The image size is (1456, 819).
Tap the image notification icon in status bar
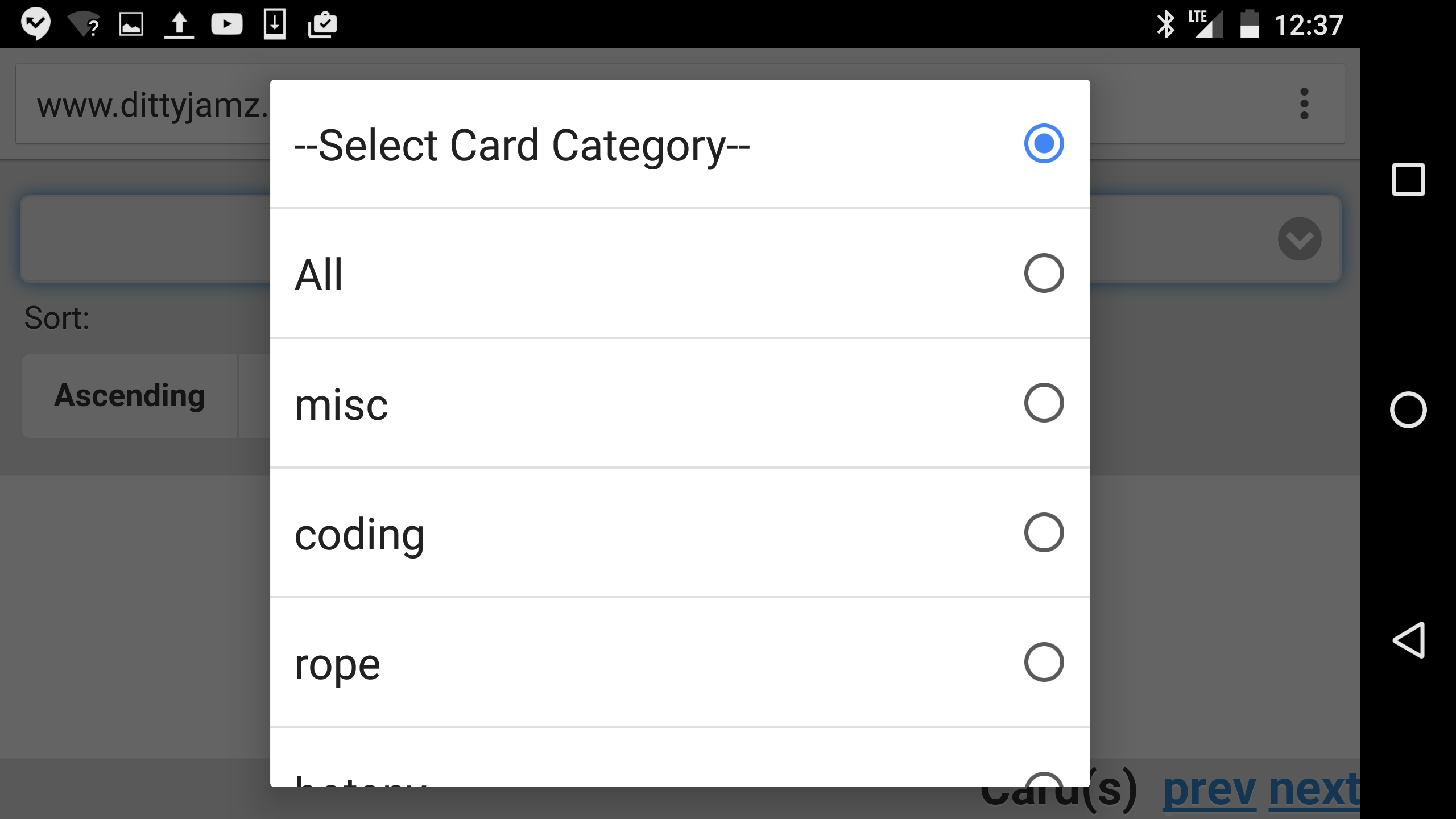131,24
